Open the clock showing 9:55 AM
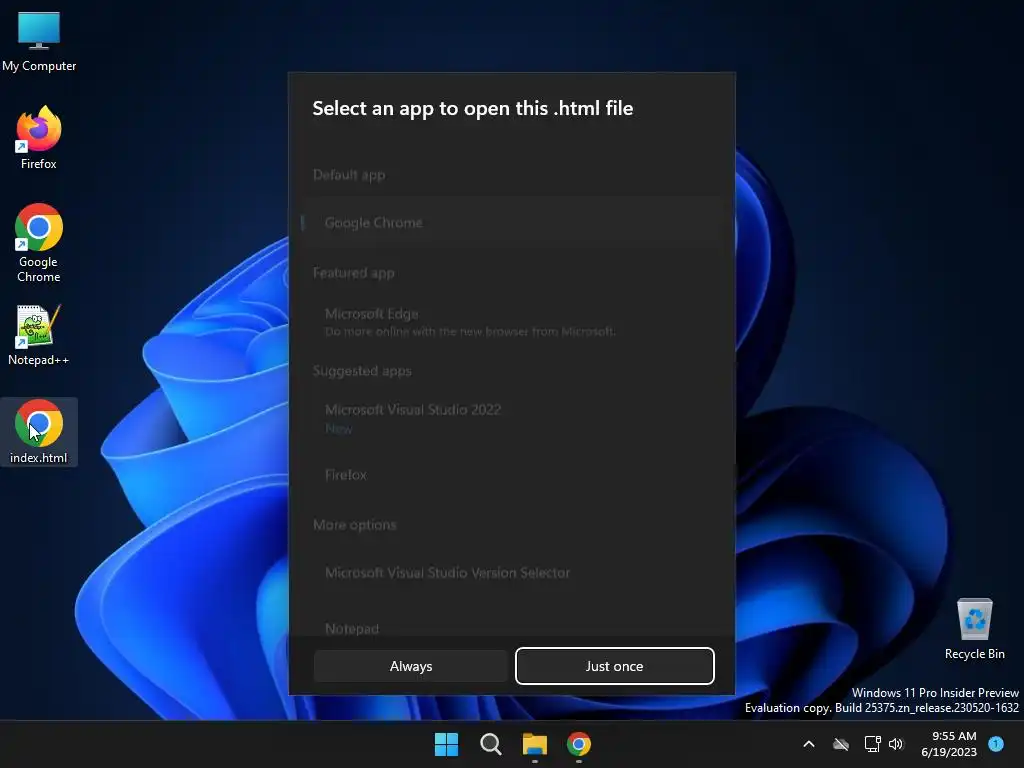This screenshot has height=768, width=1024. coord(949,744)
